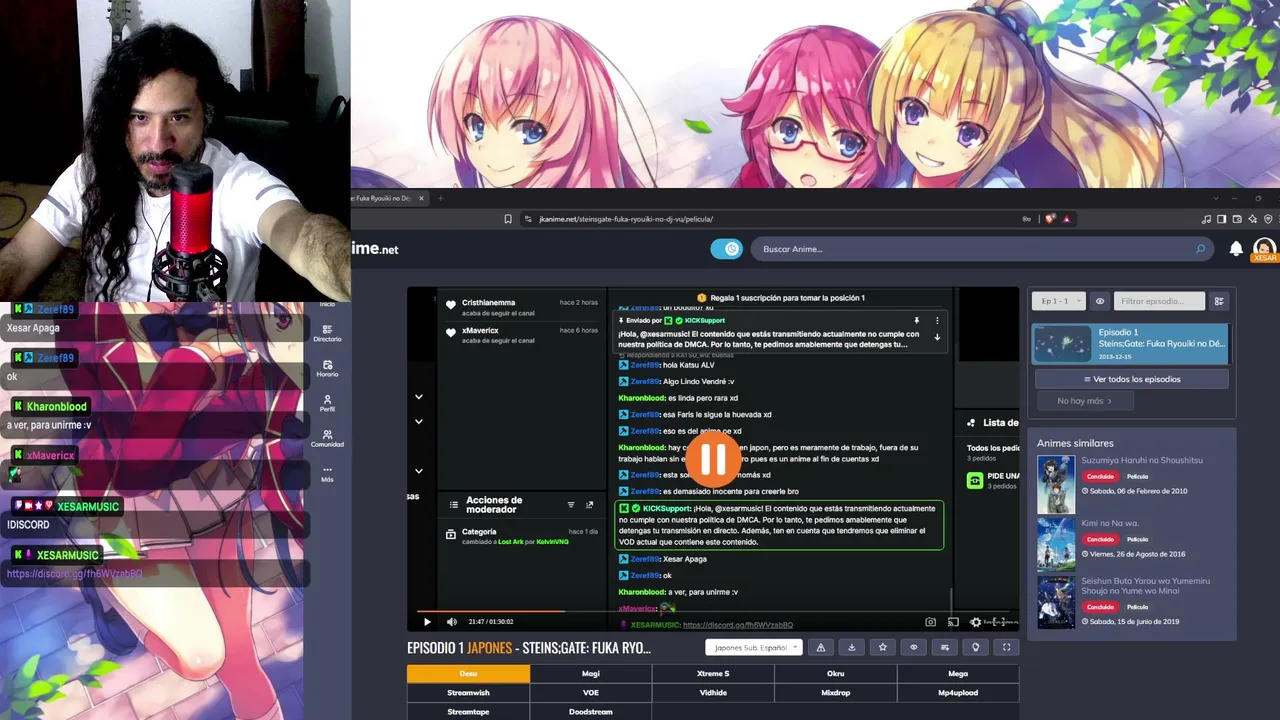Viewport: 1280px width, 720px height.
Task: Open the Directorio sidebar icon
Action: [327, 333]
